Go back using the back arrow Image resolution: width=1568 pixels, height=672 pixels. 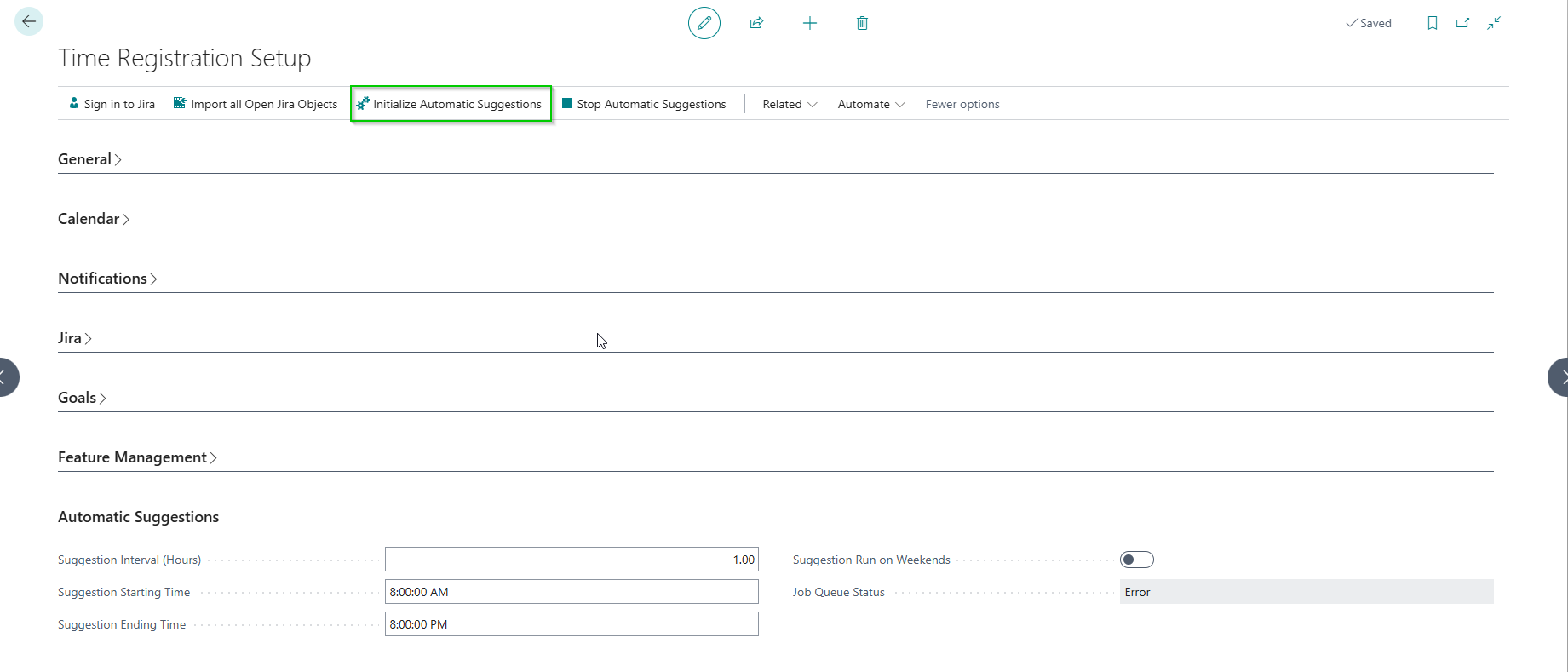(x=29, y=21)
